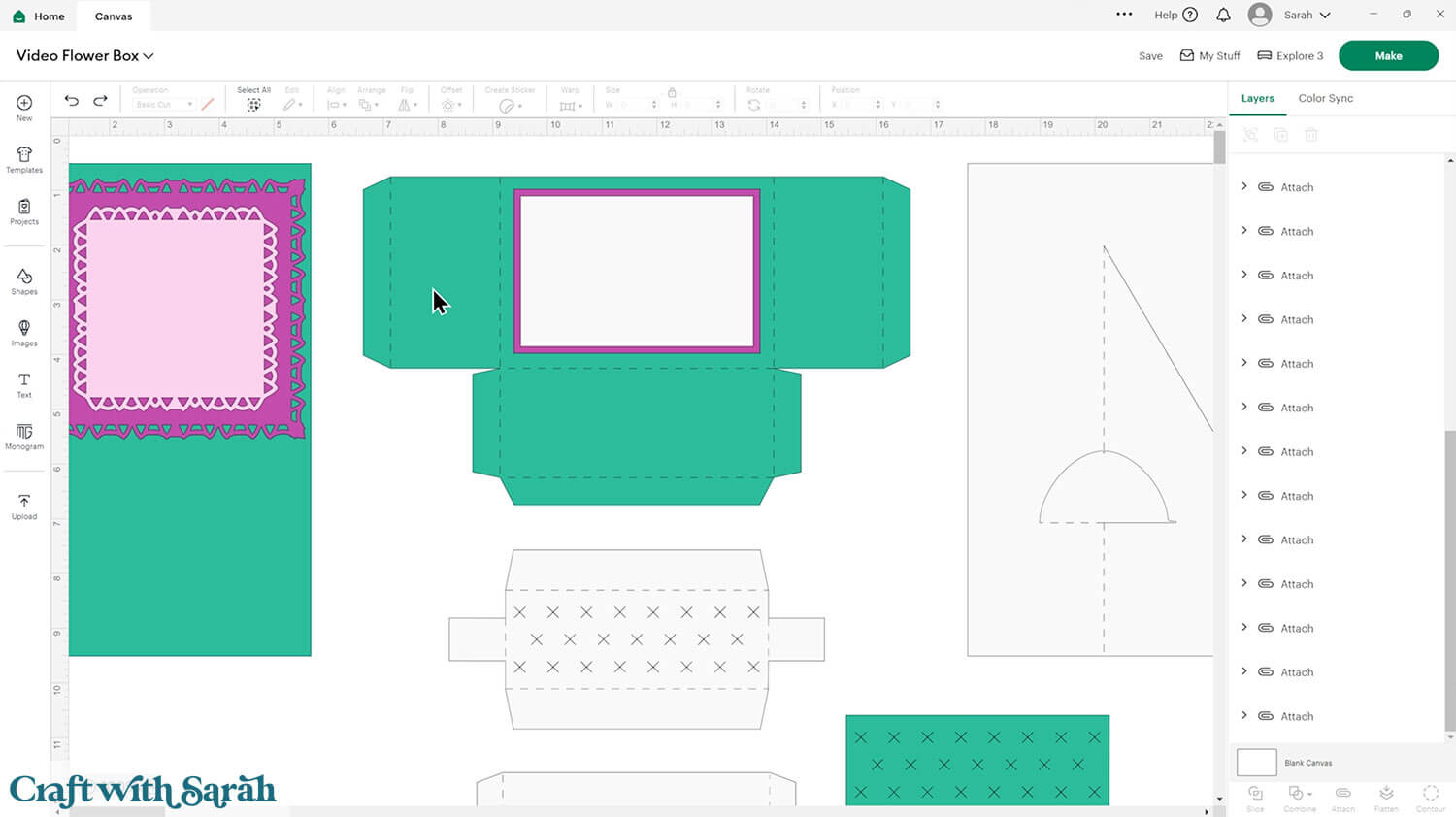1456x817 pixels.
Task: Click the Flatten tool
Action: point(1386,799)
